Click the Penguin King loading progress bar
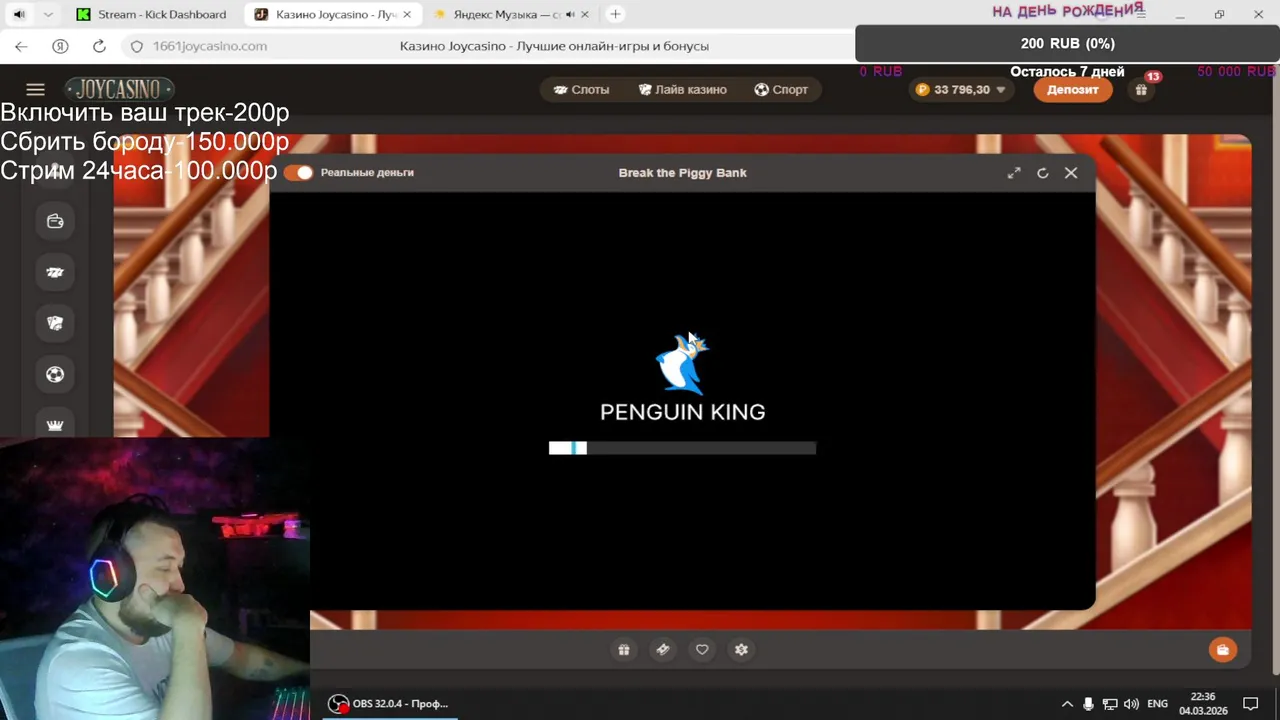 pos(682,448)
